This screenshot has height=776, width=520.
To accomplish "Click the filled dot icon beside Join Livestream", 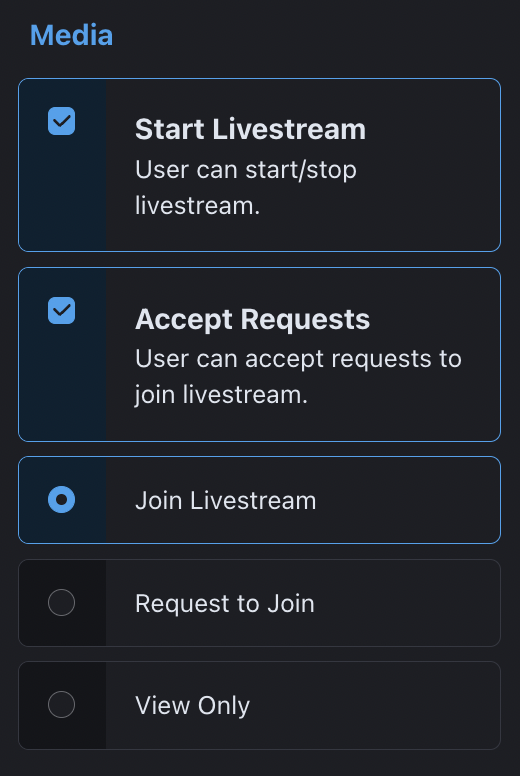I will click(x=61, y=499).
